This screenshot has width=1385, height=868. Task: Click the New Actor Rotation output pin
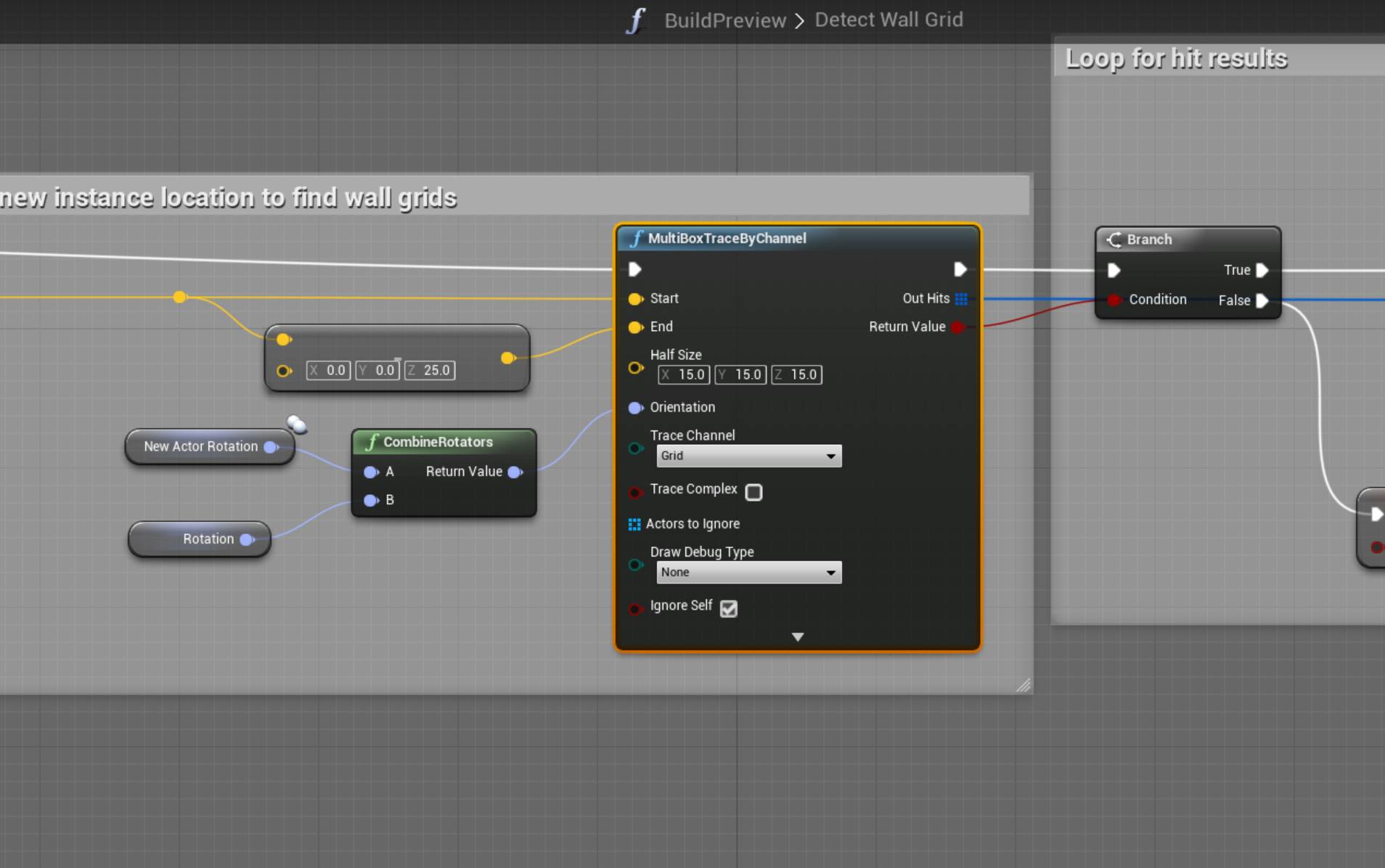[x=271, y=447]
